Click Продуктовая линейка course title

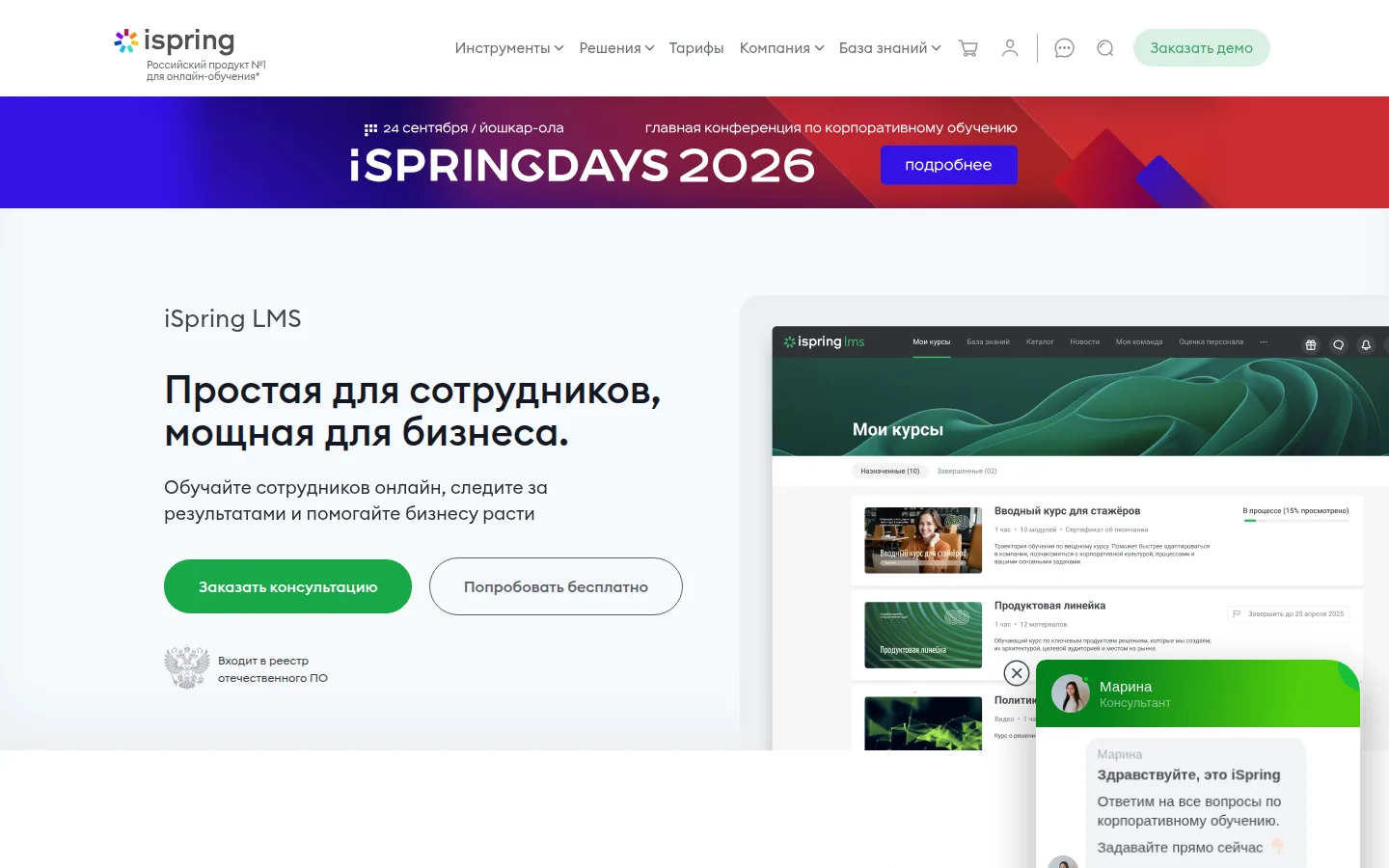[1049, 606]
